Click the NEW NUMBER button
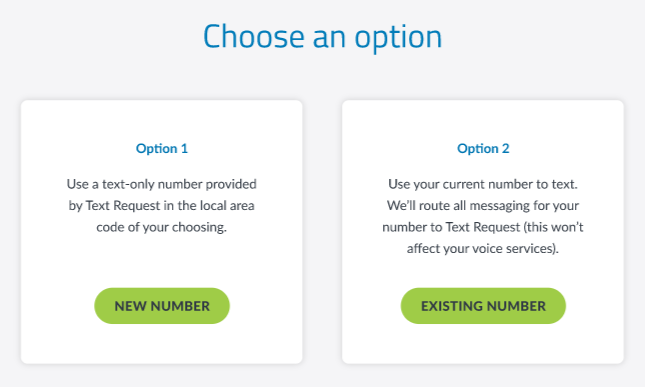This screenshot has width=645, height=387. click(162, 306)
